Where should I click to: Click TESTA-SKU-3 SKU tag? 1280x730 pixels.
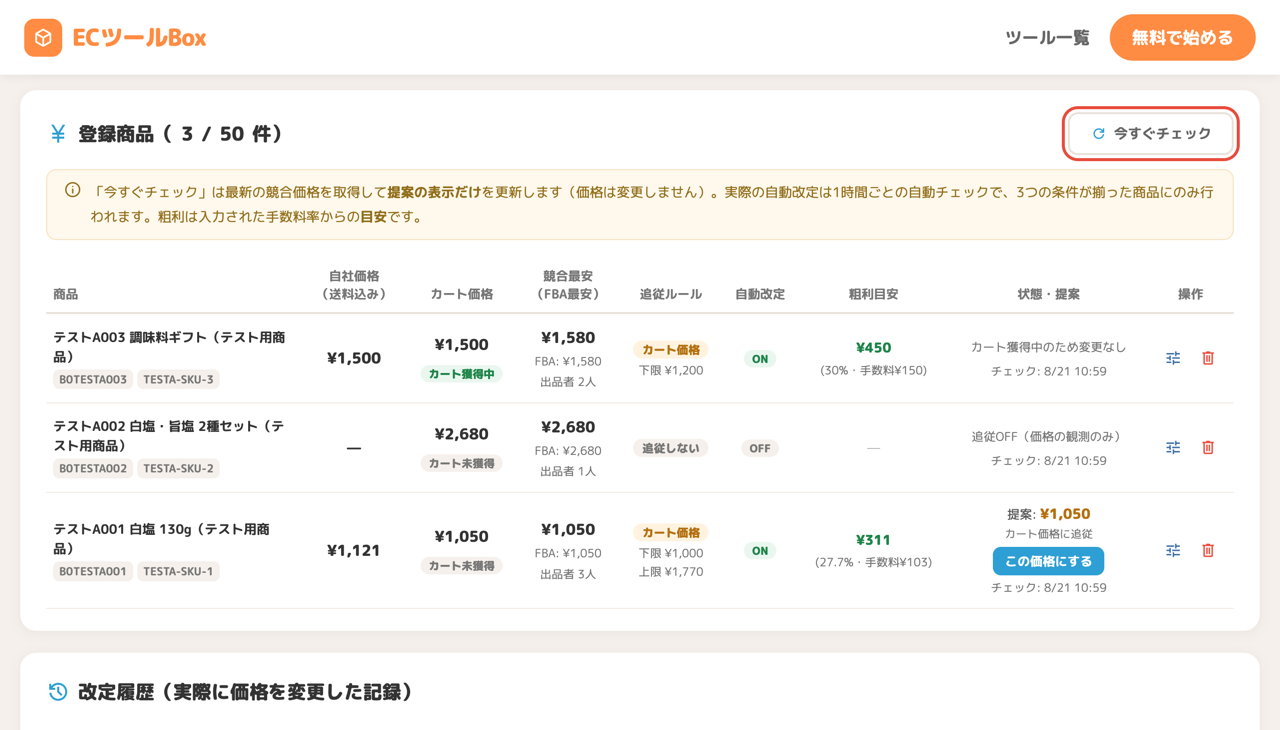coord(178,379)
